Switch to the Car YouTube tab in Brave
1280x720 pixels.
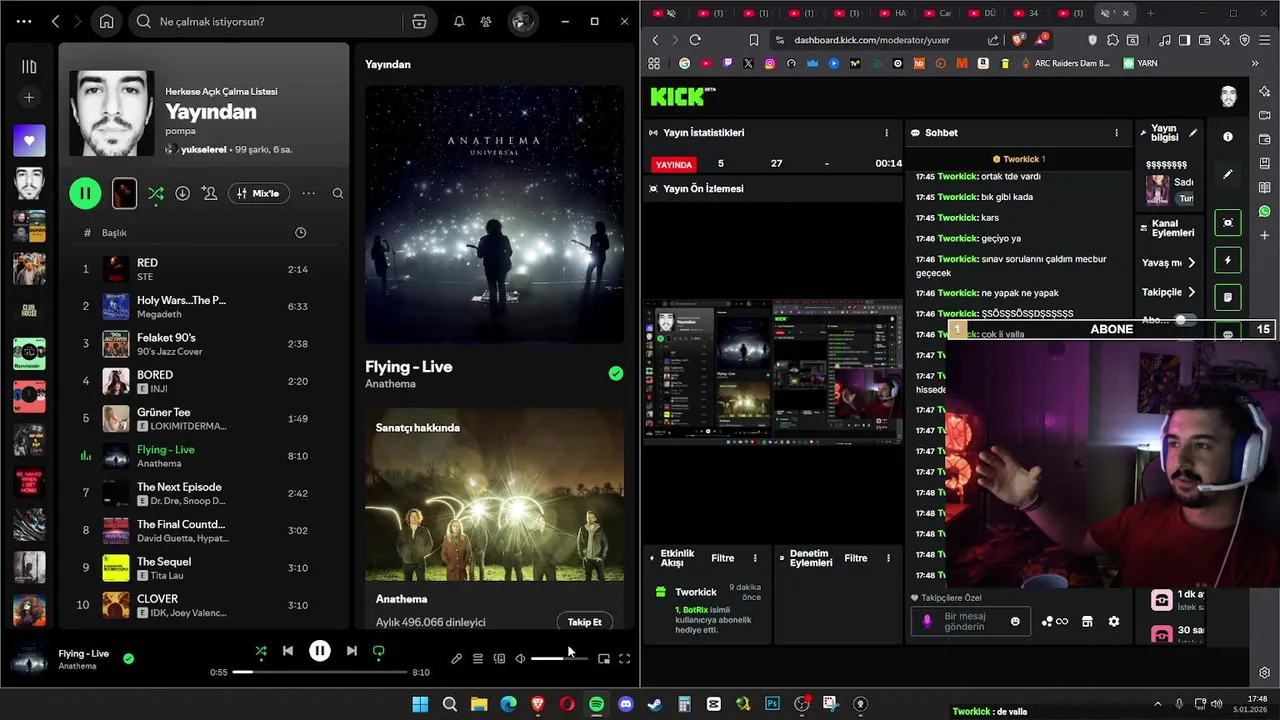click(938, 13)
